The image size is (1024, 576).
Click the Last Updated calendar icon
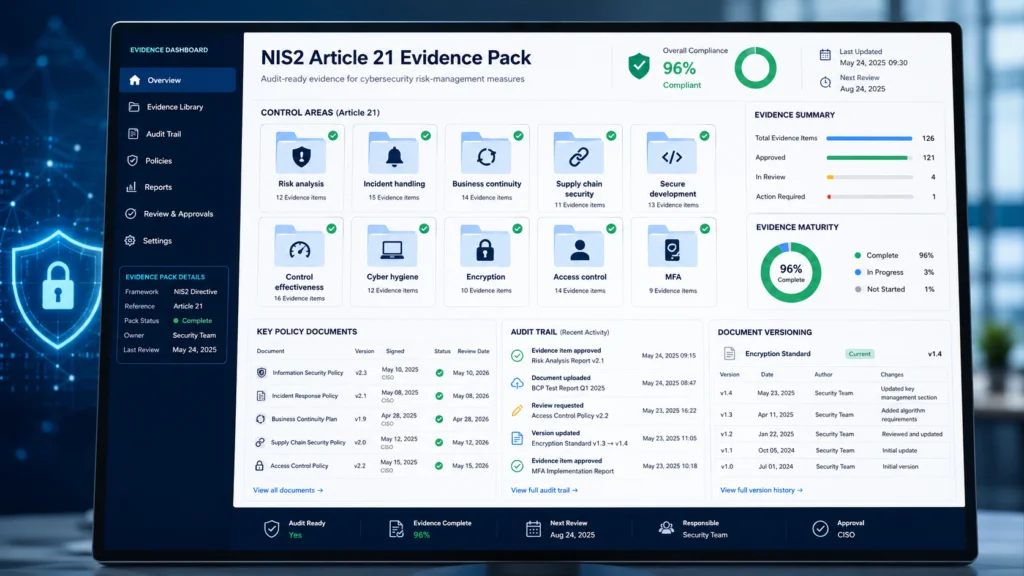[825, 55]
